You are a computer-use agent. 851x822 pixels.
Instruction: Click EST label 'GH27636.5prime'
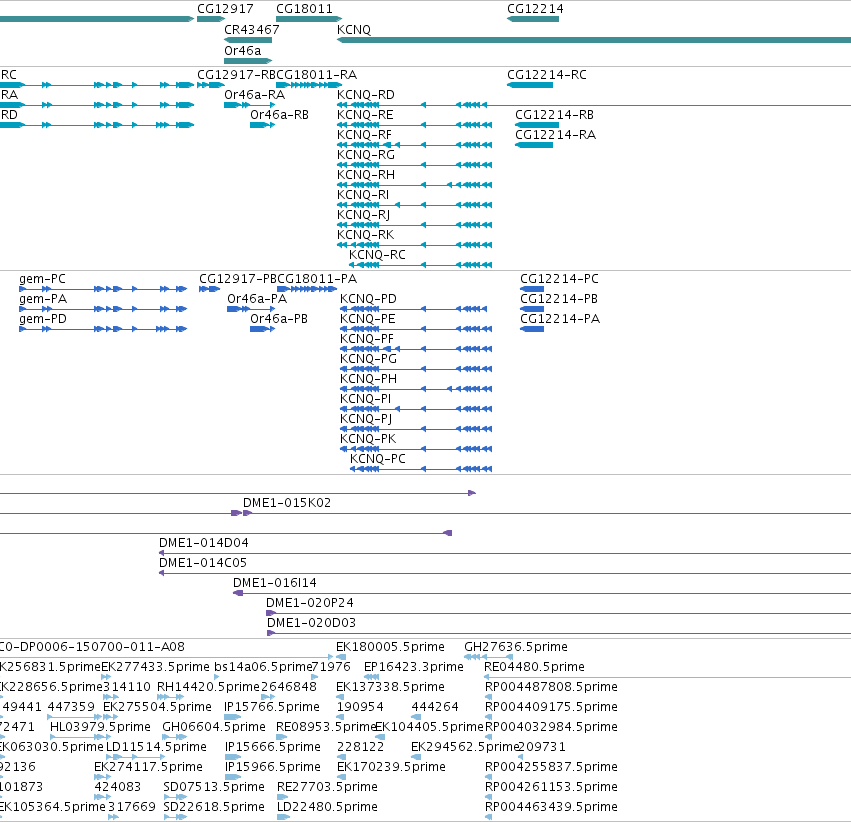coord(516,647)
